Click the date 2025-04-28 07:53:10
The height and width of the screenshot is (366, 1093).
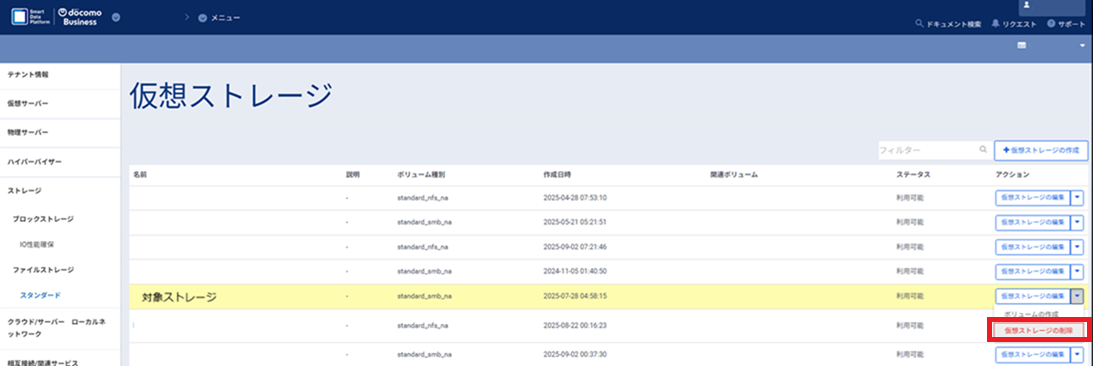click(574, 198)
